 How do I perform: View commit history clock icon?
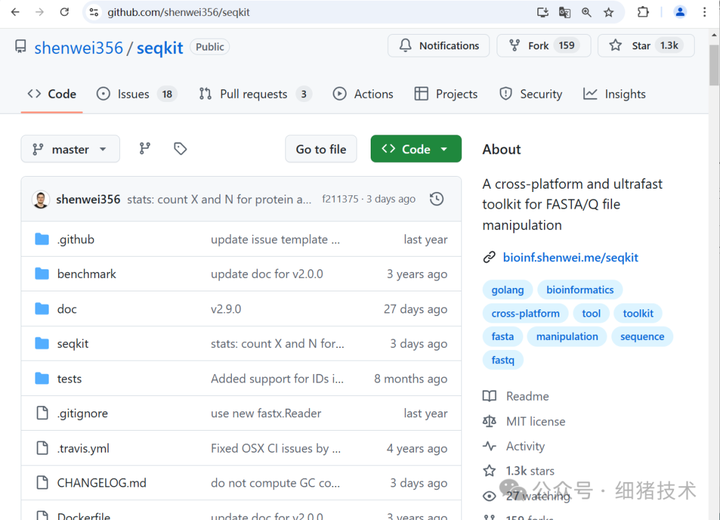coord(437,199)
